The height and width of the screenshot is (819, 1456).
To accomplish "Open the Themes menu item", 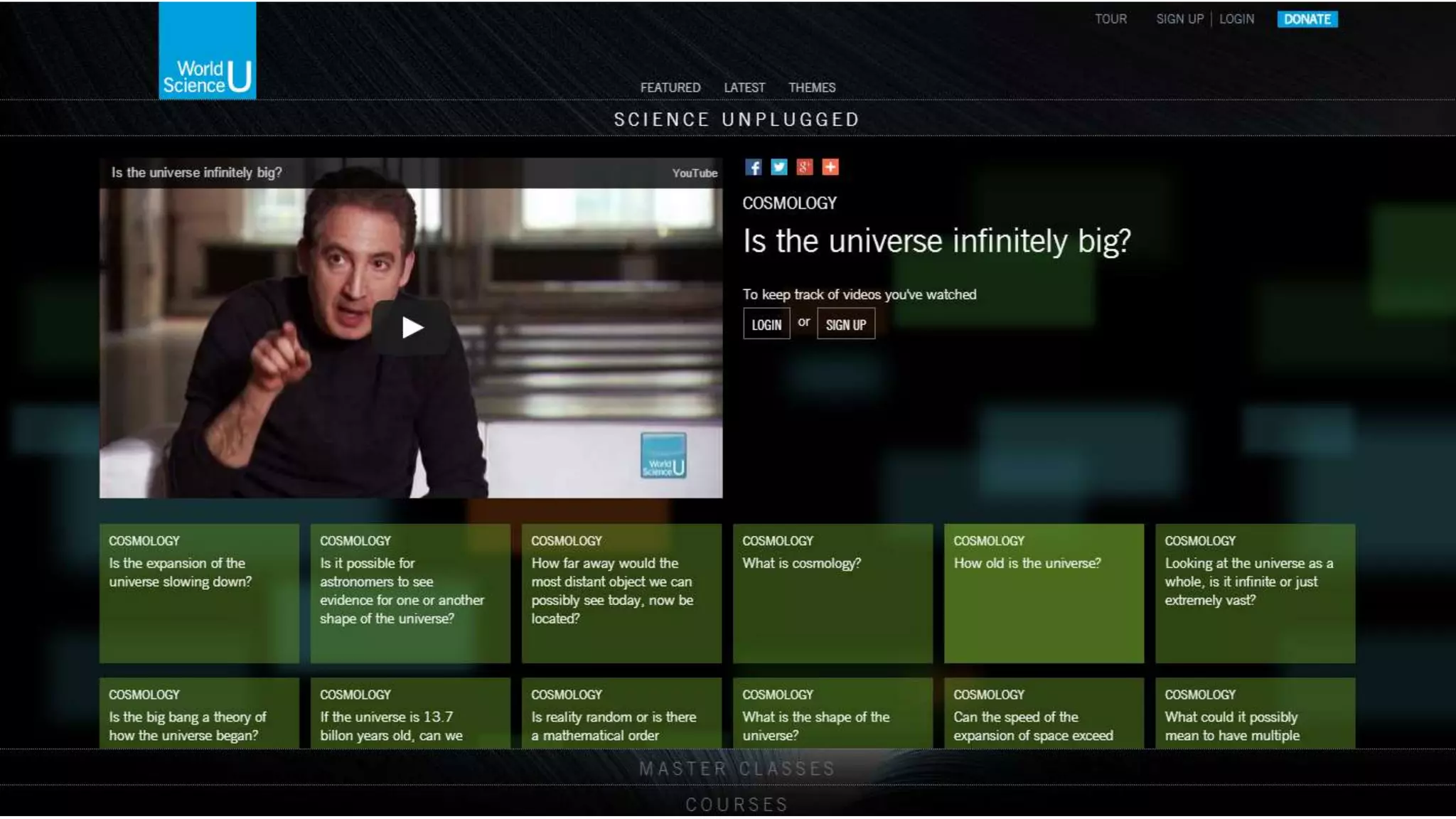I will click(811, 87).
